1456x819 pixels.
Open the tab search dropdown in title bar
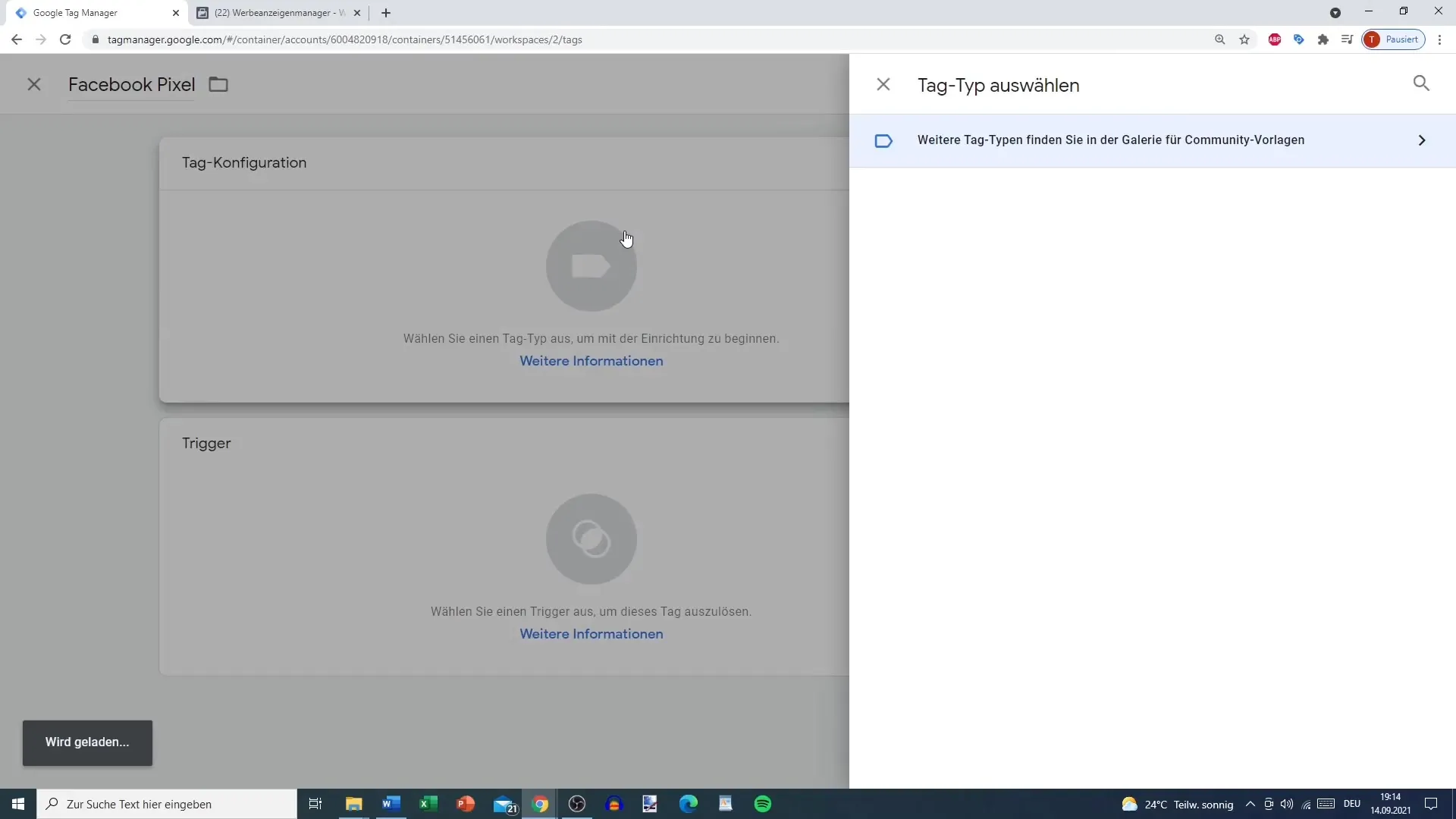pyautogui.click(x=1335, y=13)
